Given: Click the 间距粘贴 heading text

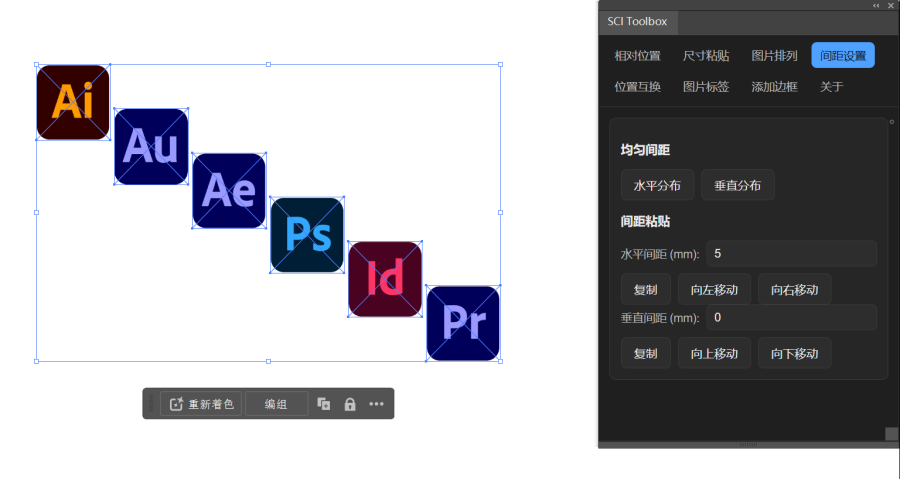Looking at the screenshot, I should coord(645,221).
